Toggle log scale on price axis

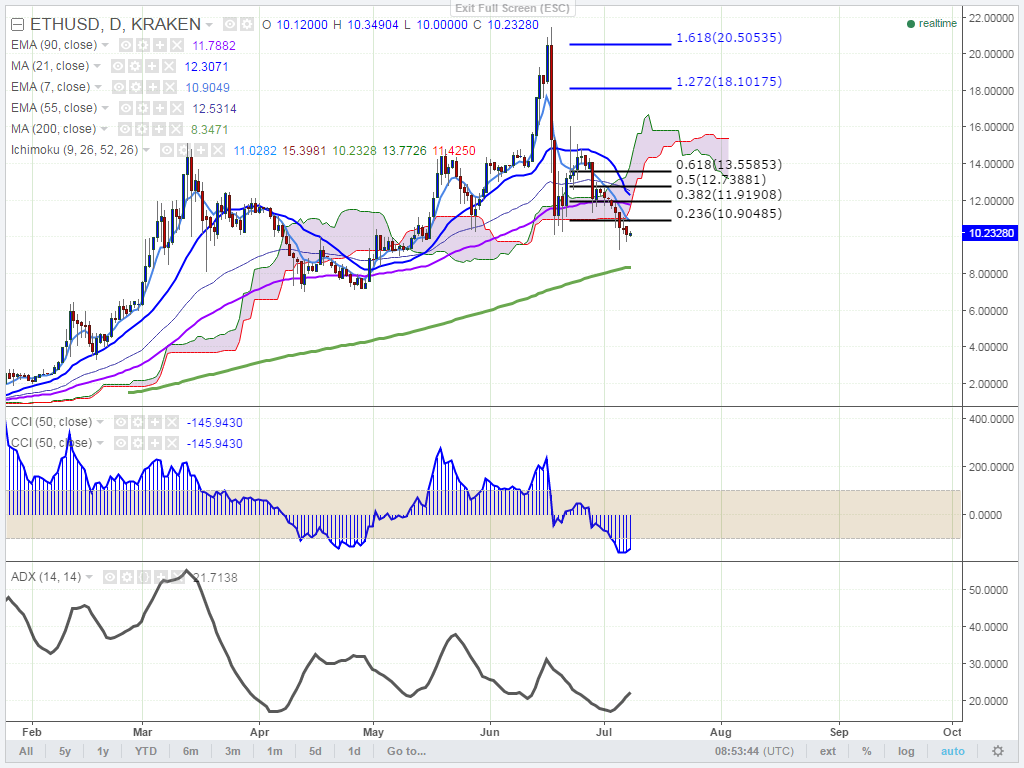click(x=906, y=751)
